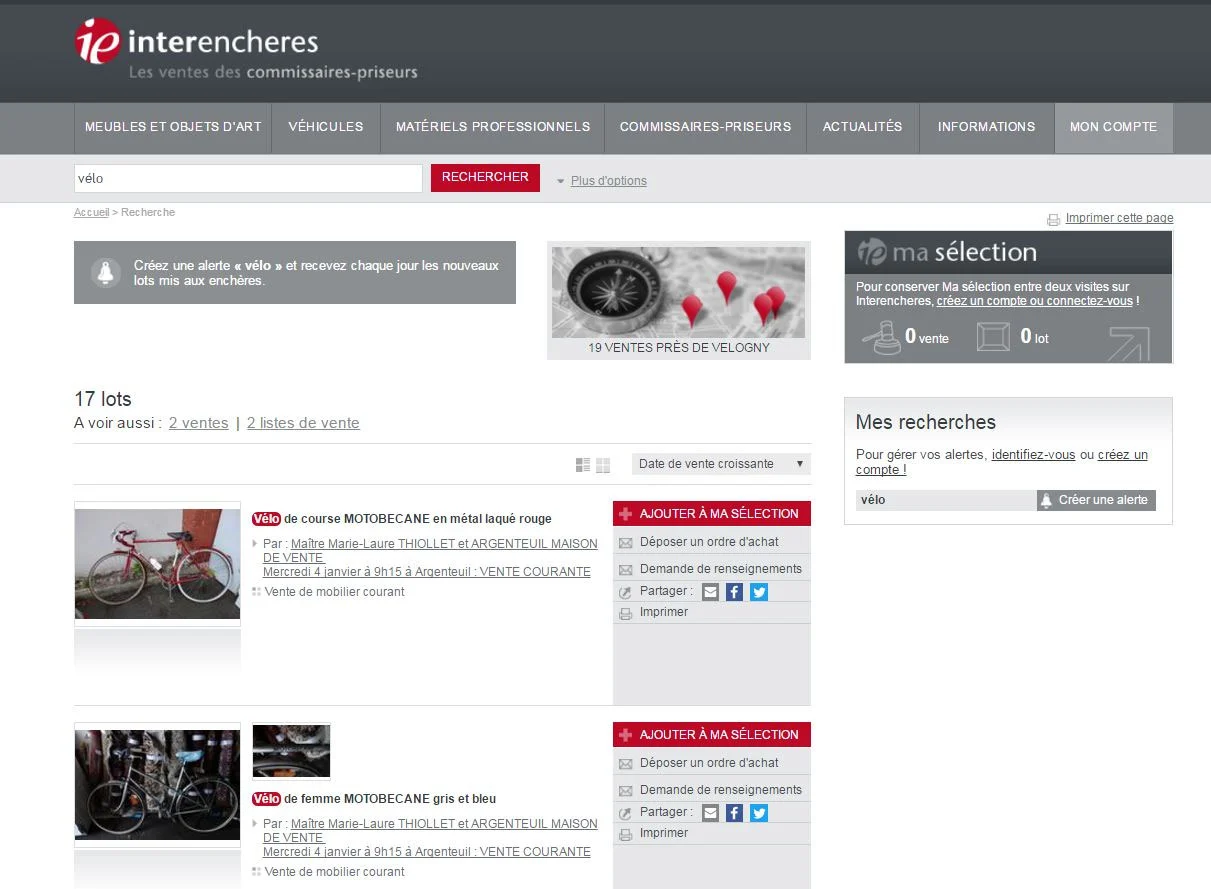This screenshot has width=1211, height=889.
Task: Open small secondary thumbnail of femme vélo
Action: pyautogui.click(x=291, y=751)
